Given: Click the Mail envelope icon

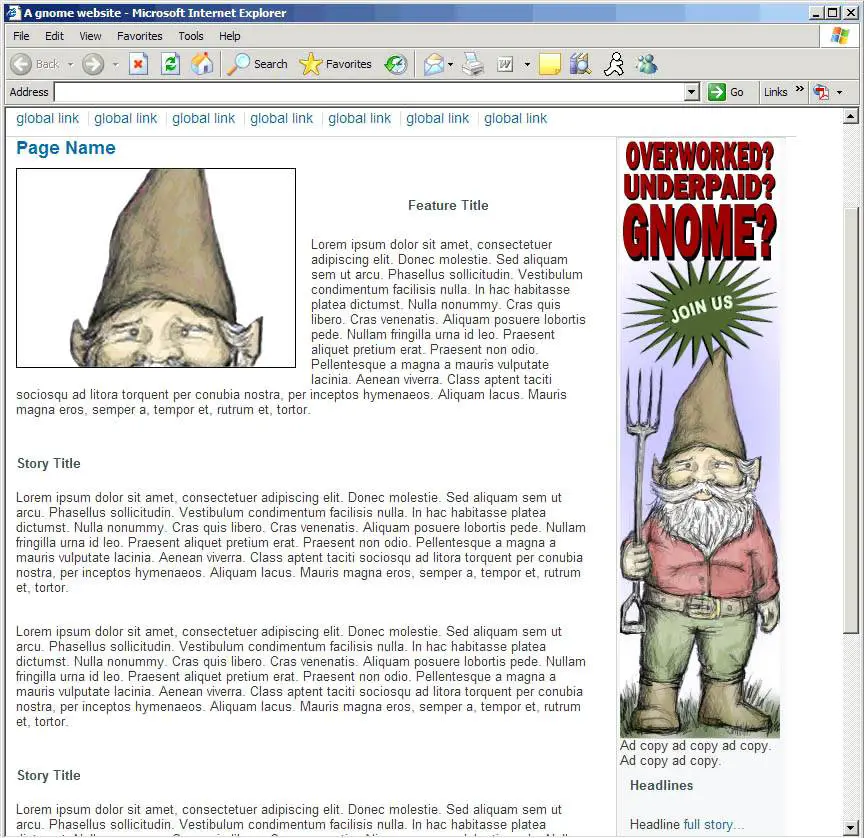Looking at the screenshot, I should tap(434, 64).
